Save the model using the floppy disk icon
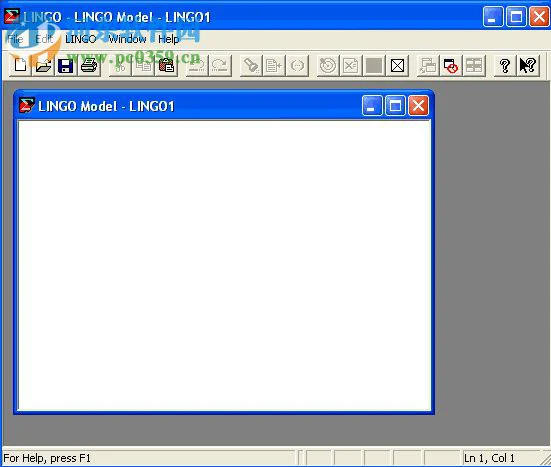This screenshot has height=467, width=551. [66, 65]
